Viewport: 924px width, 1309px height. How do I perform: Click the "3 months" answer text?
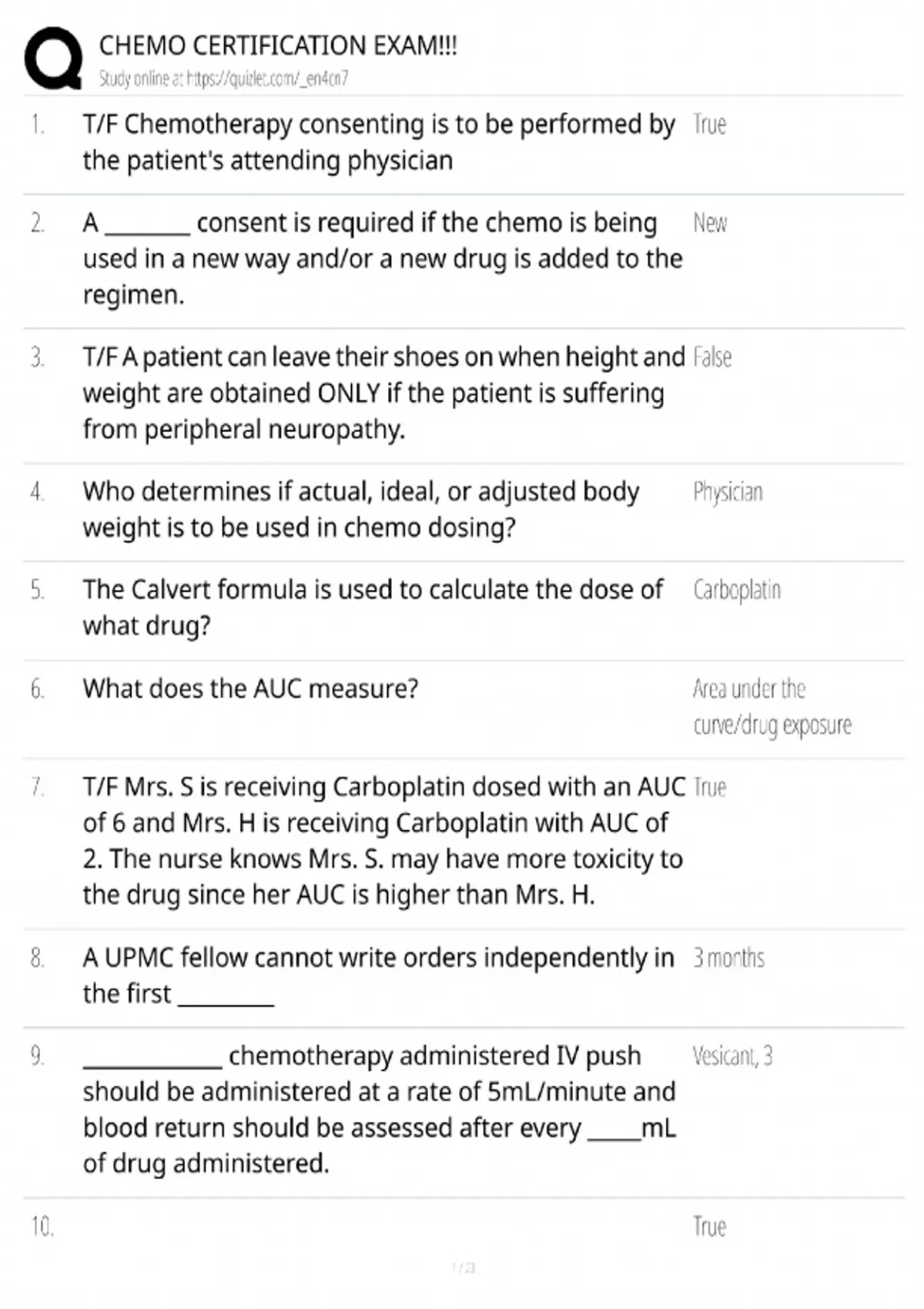[728, 958]
